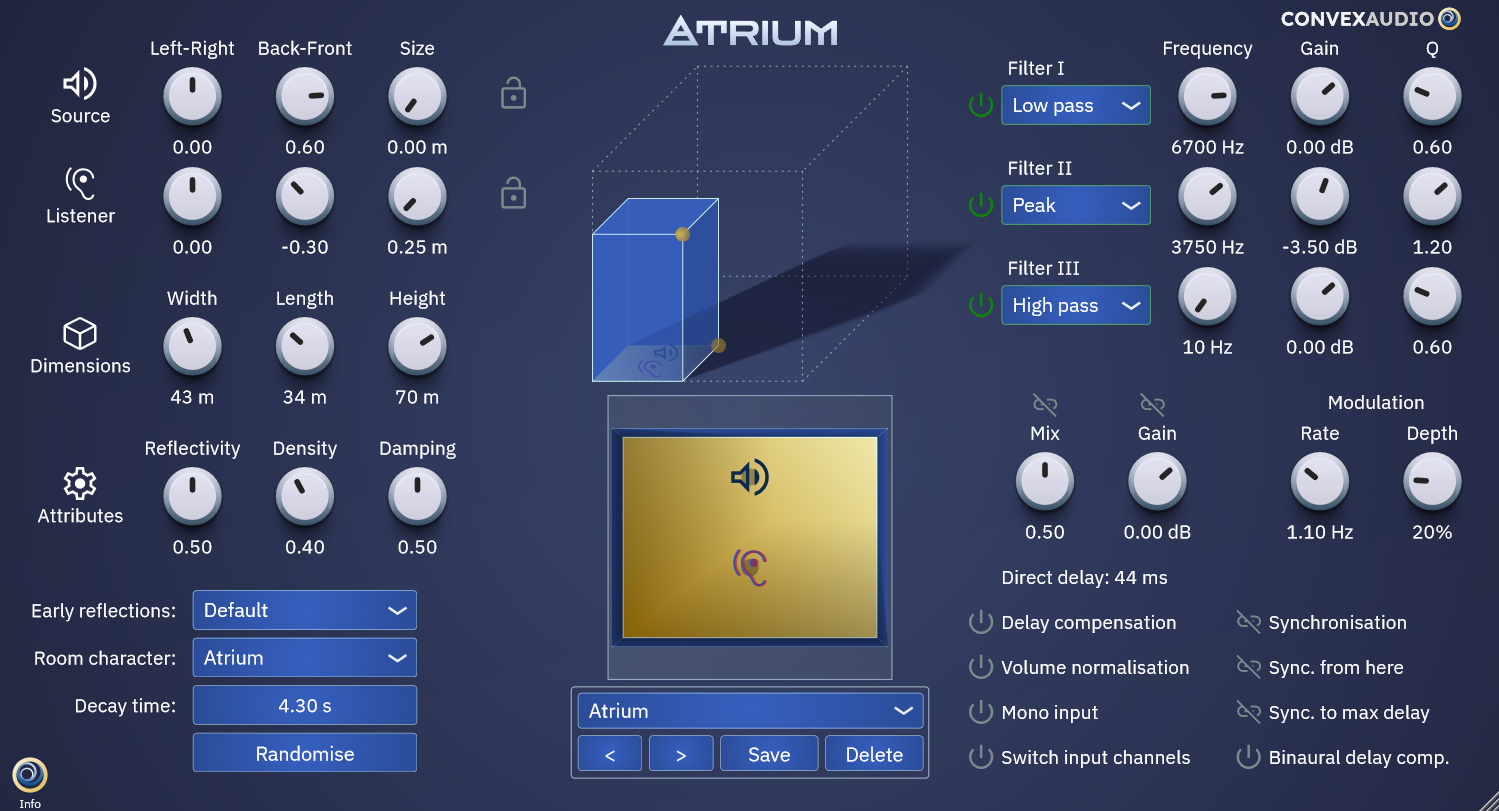Click the Sync. to max delay link icon
This screenshot has width=1499, height=811.
(x=1248, y=712)
